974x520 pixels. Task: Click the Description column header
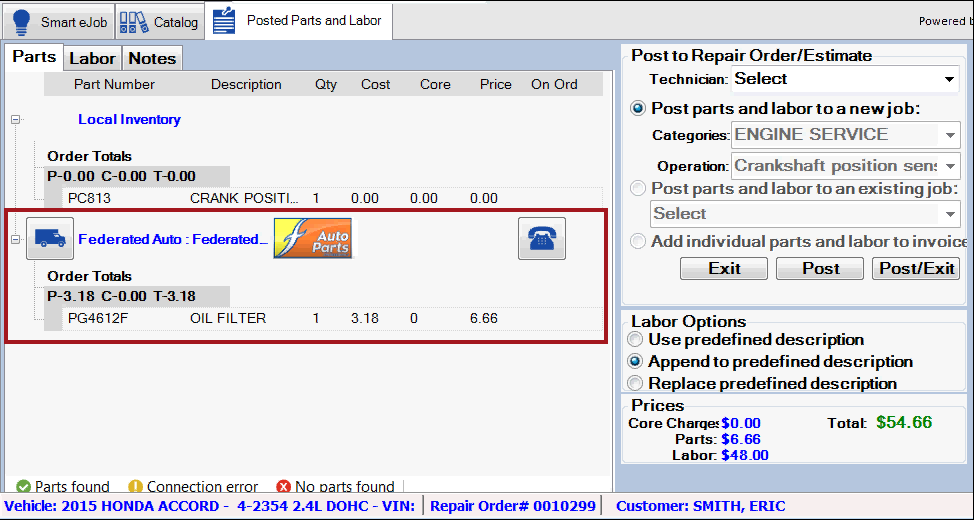coord(246,84)
